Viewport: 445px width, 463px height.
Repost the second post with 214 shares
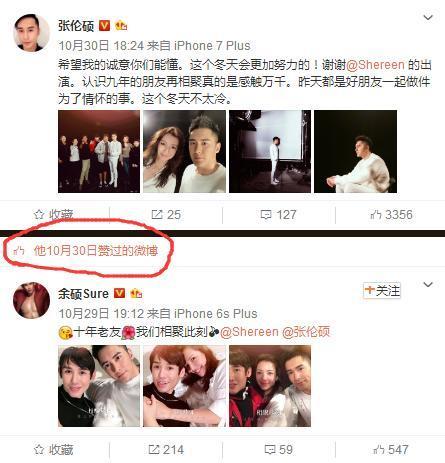166,449
